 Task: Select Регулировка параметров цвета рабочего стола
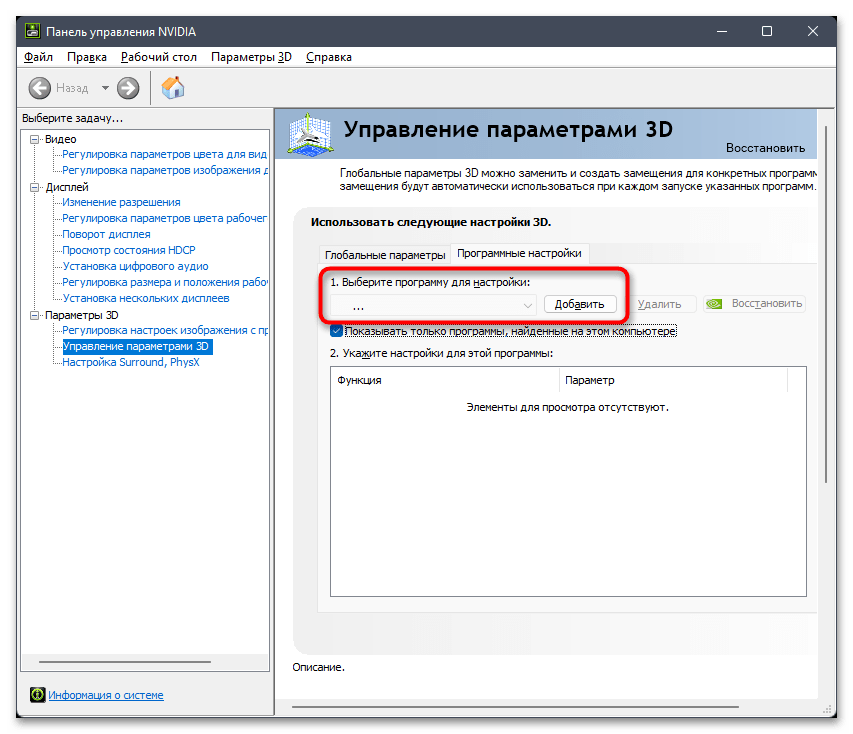[165, 218]
